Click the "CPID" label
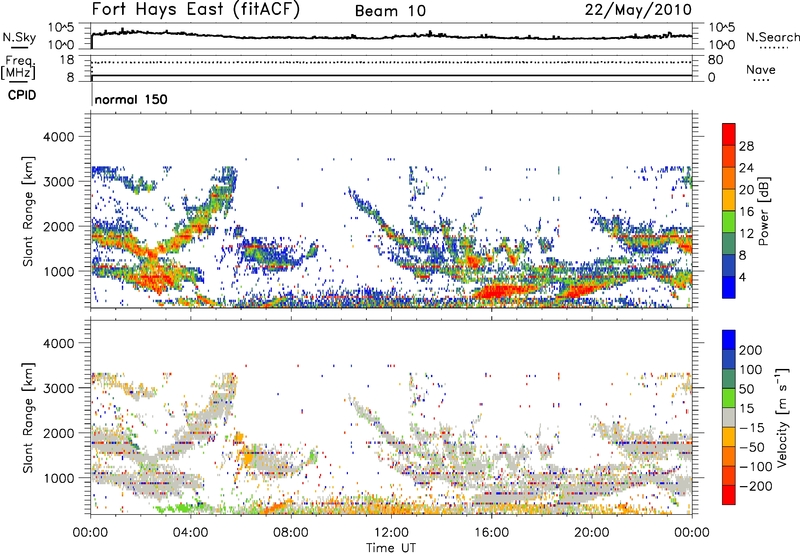Image resolution: width=800 pixels, height=554 pixels. [22, 95]
